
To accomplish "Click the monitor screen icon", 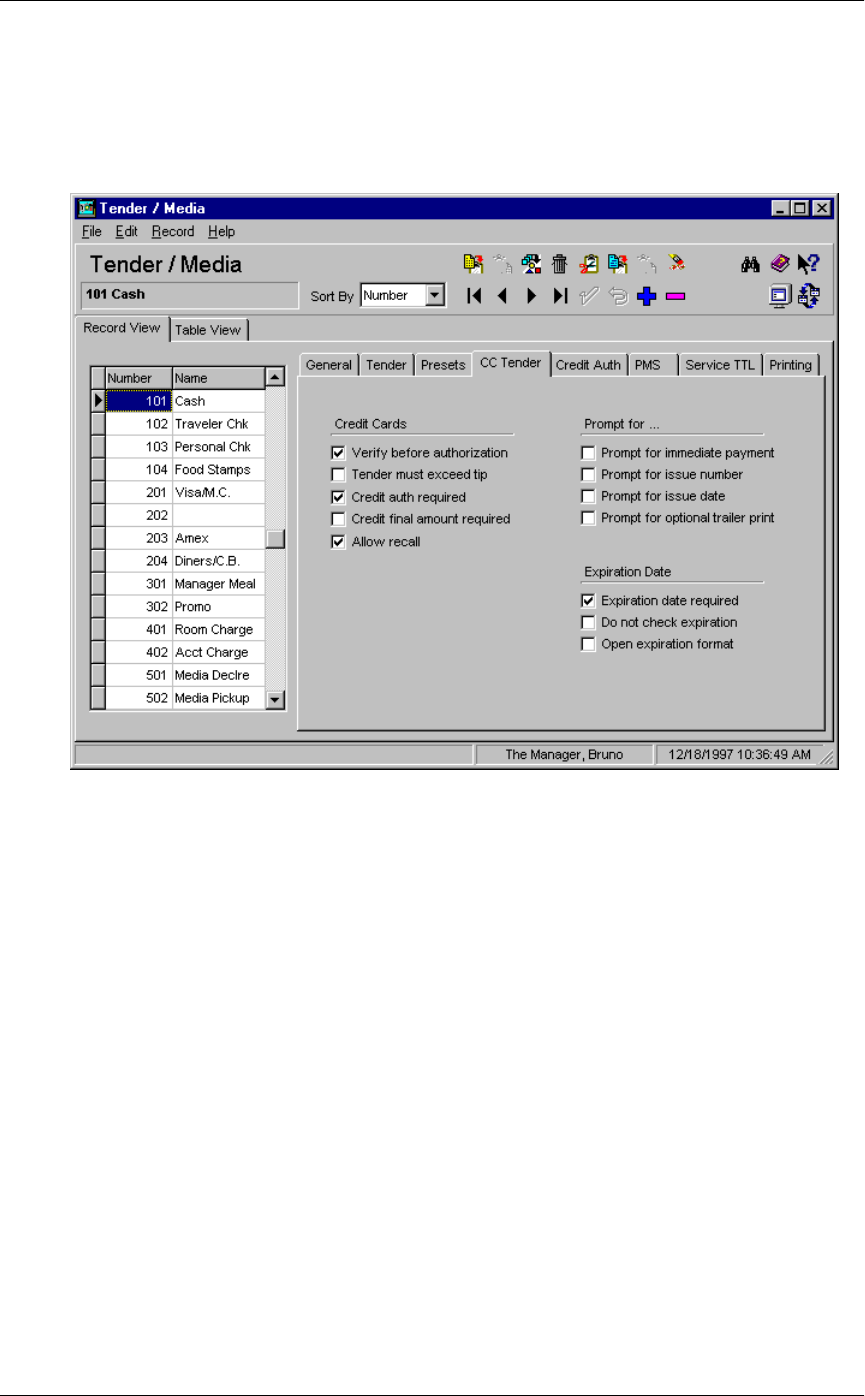I will coord(780,295).
